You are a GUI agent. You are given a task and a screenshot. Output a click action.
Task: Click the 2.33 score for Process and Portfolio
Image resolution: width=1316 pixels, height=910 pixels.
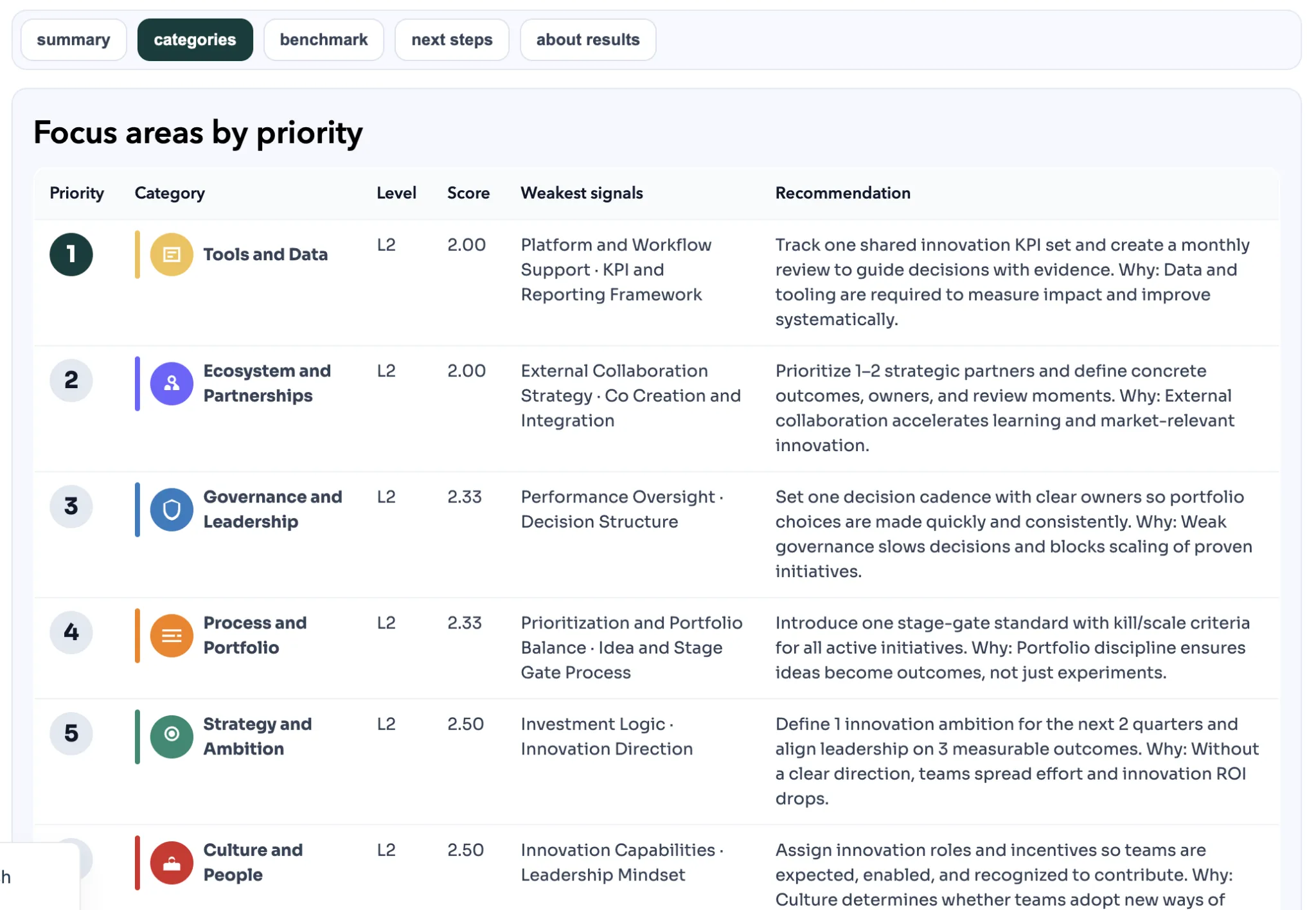tap(465, 623)
